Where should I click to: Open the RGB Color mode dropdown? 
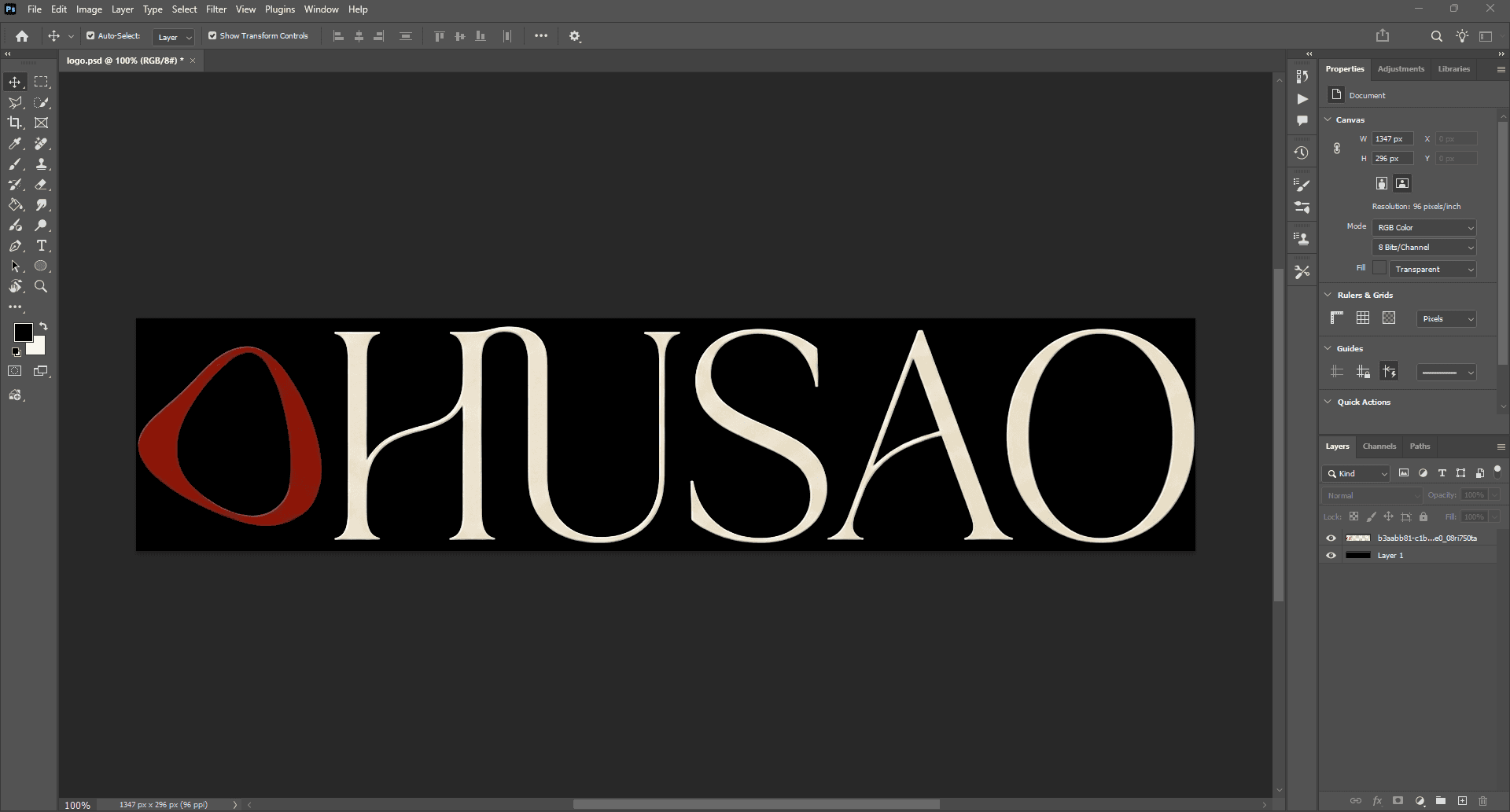coord(1424,227)
